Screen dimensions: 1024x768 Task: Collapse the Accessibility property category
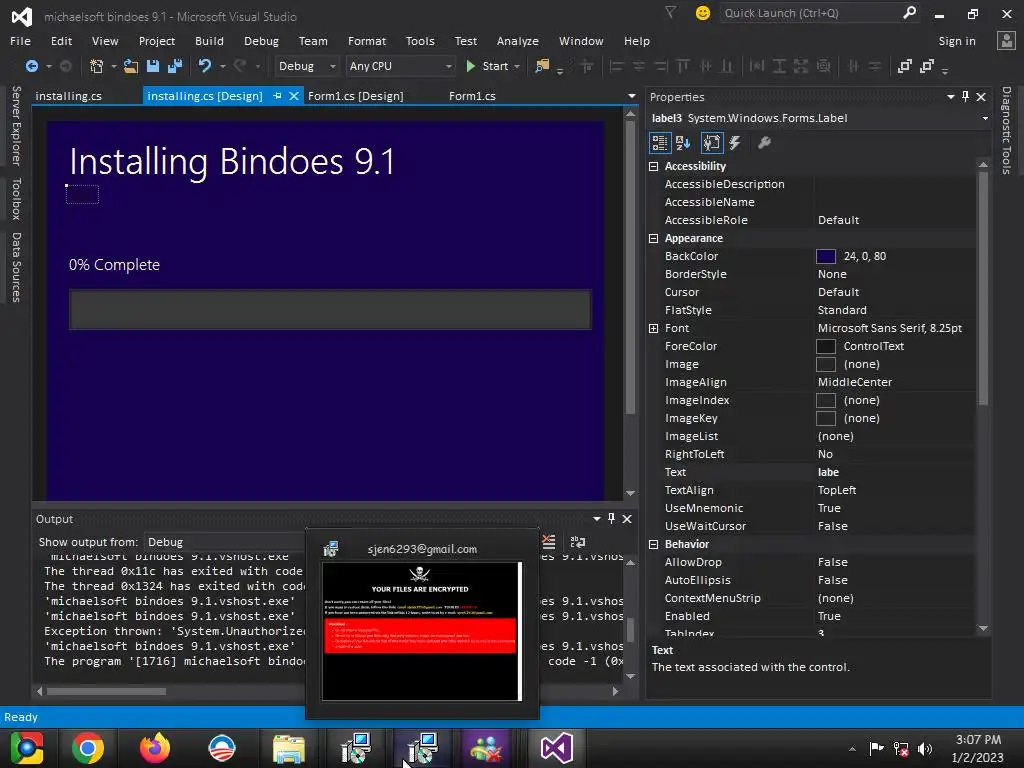(653, 167)
